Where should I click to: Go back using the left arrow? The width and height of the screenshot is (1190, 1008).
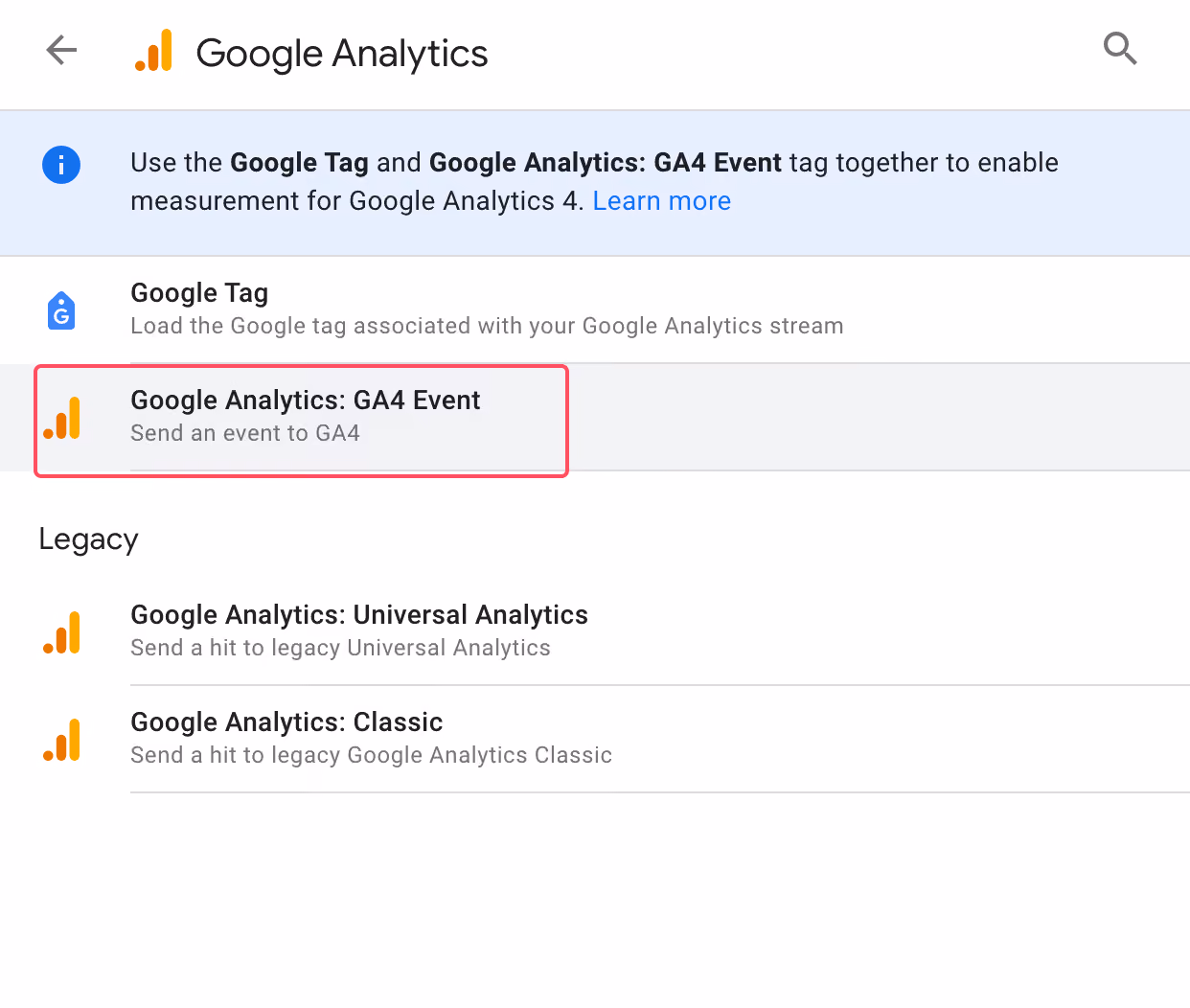pyautogui.click(x=61, y=50)
